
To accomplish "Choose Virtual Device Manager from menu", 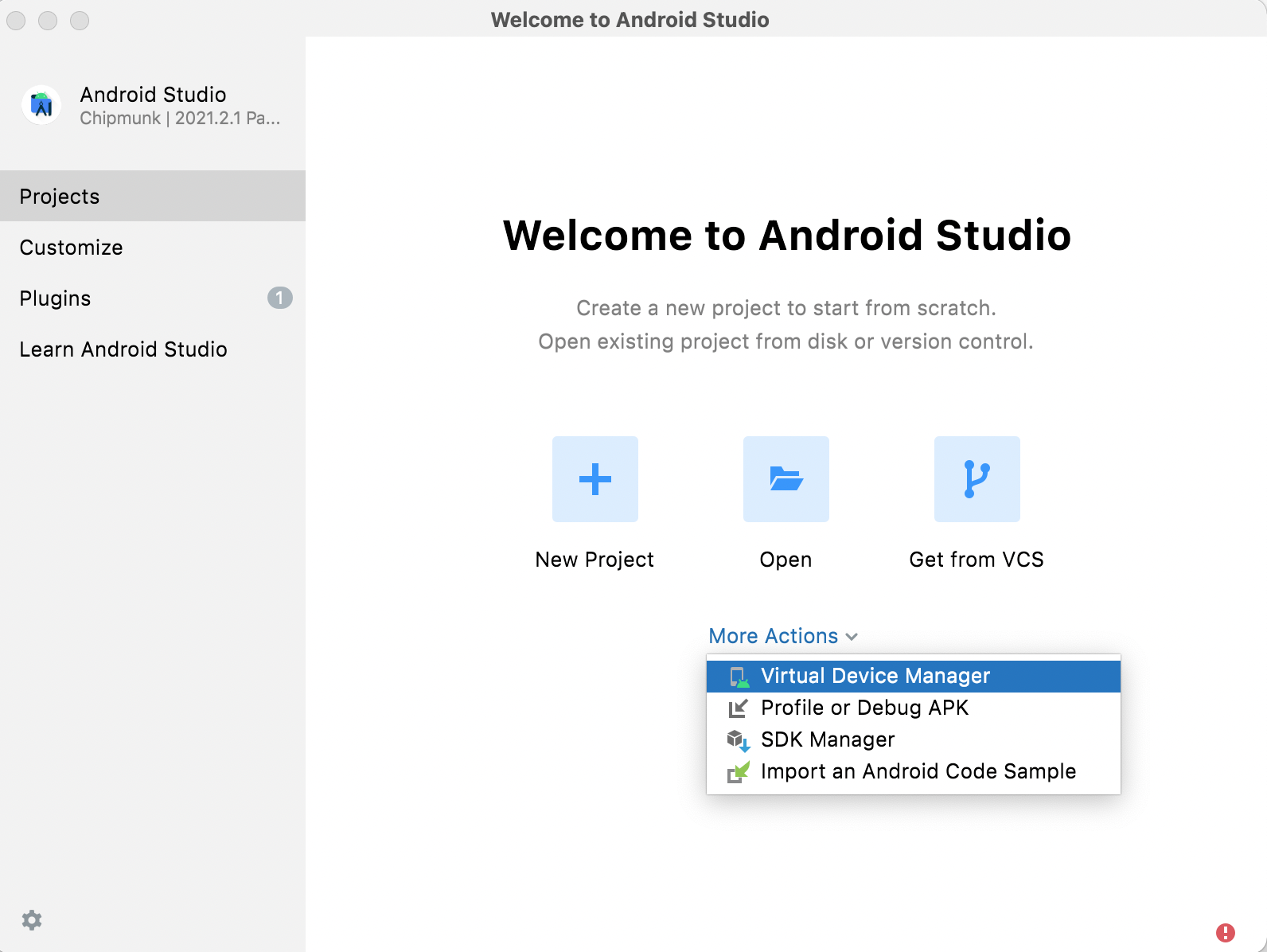I will 914,676.
